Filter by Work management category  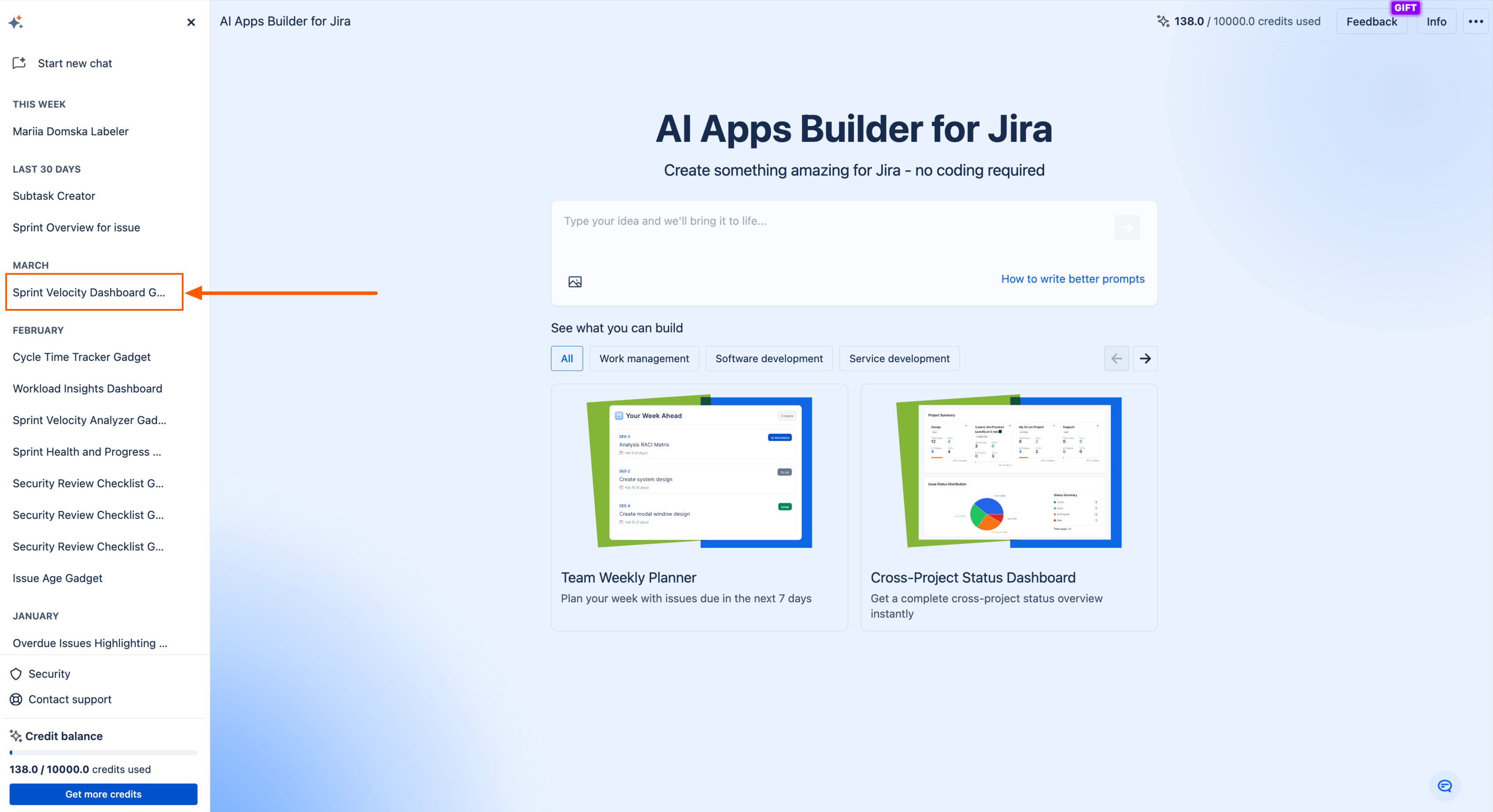(645, 359)
